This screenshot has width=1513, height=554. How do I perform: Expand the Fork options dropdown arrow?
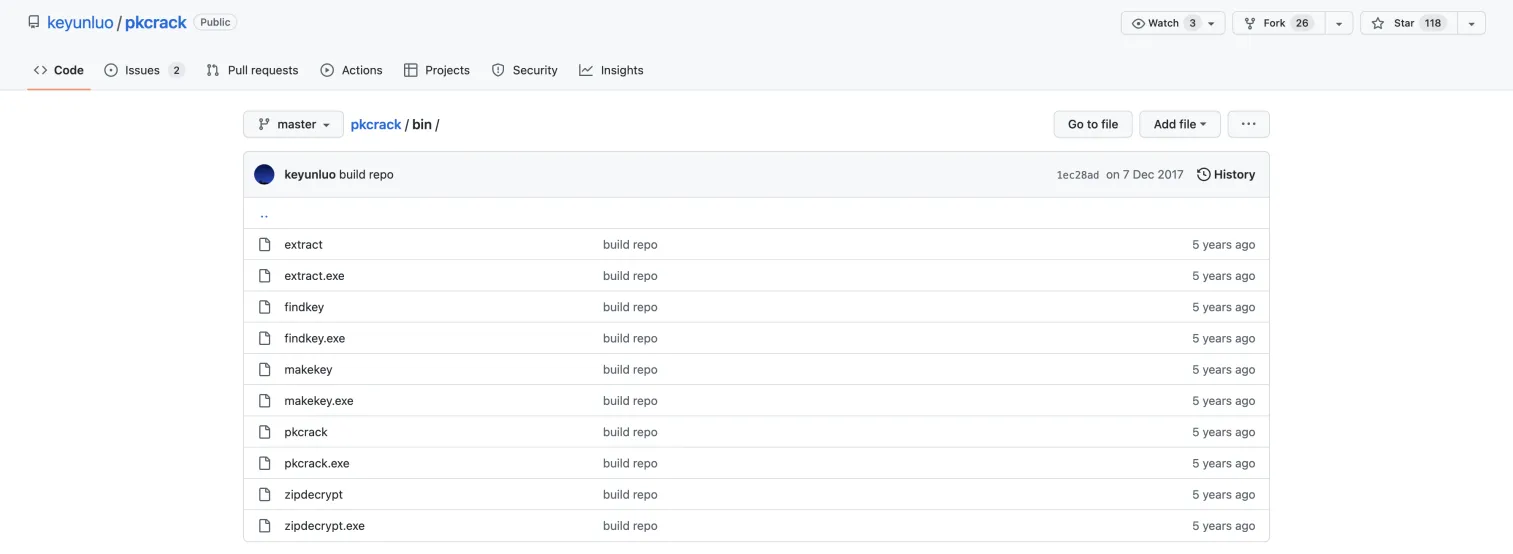tap(1339, 23)
